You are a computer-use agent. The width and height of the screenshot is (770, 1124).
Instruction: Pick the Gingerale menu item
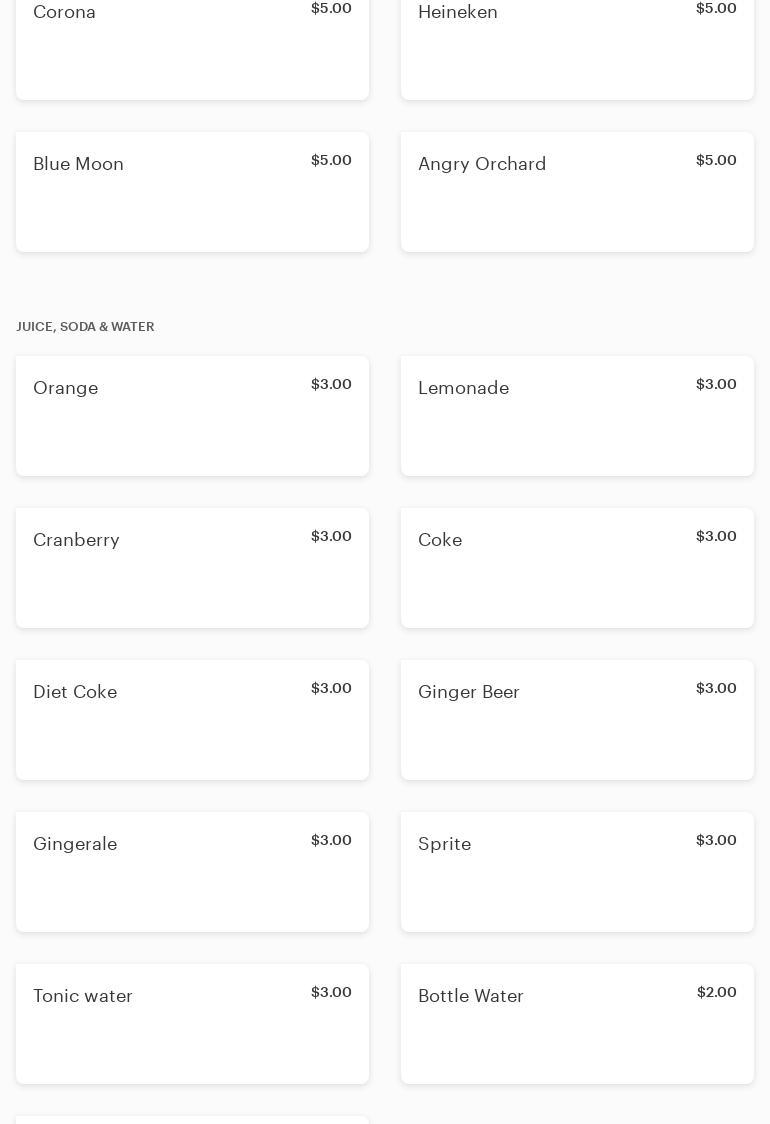192,872
